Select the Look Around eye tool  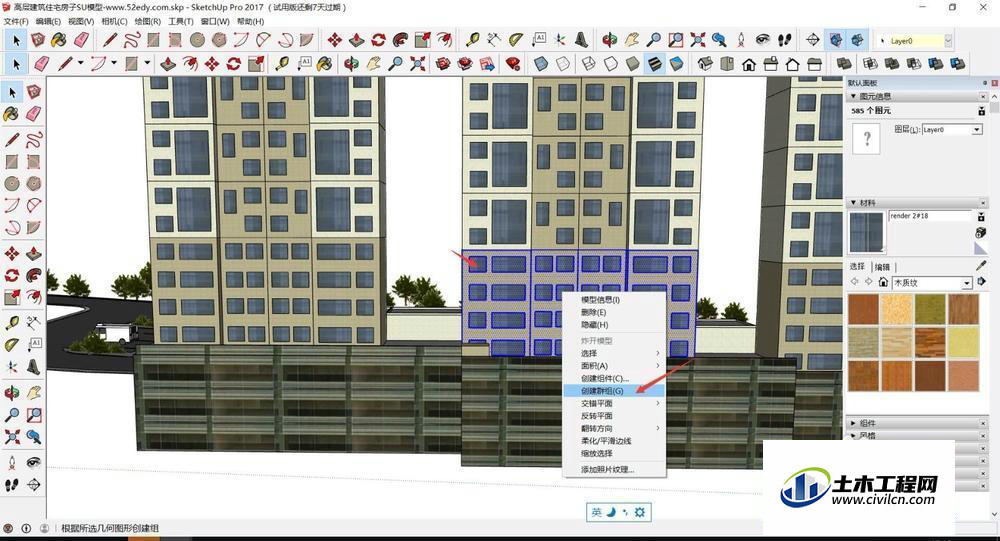763,40
